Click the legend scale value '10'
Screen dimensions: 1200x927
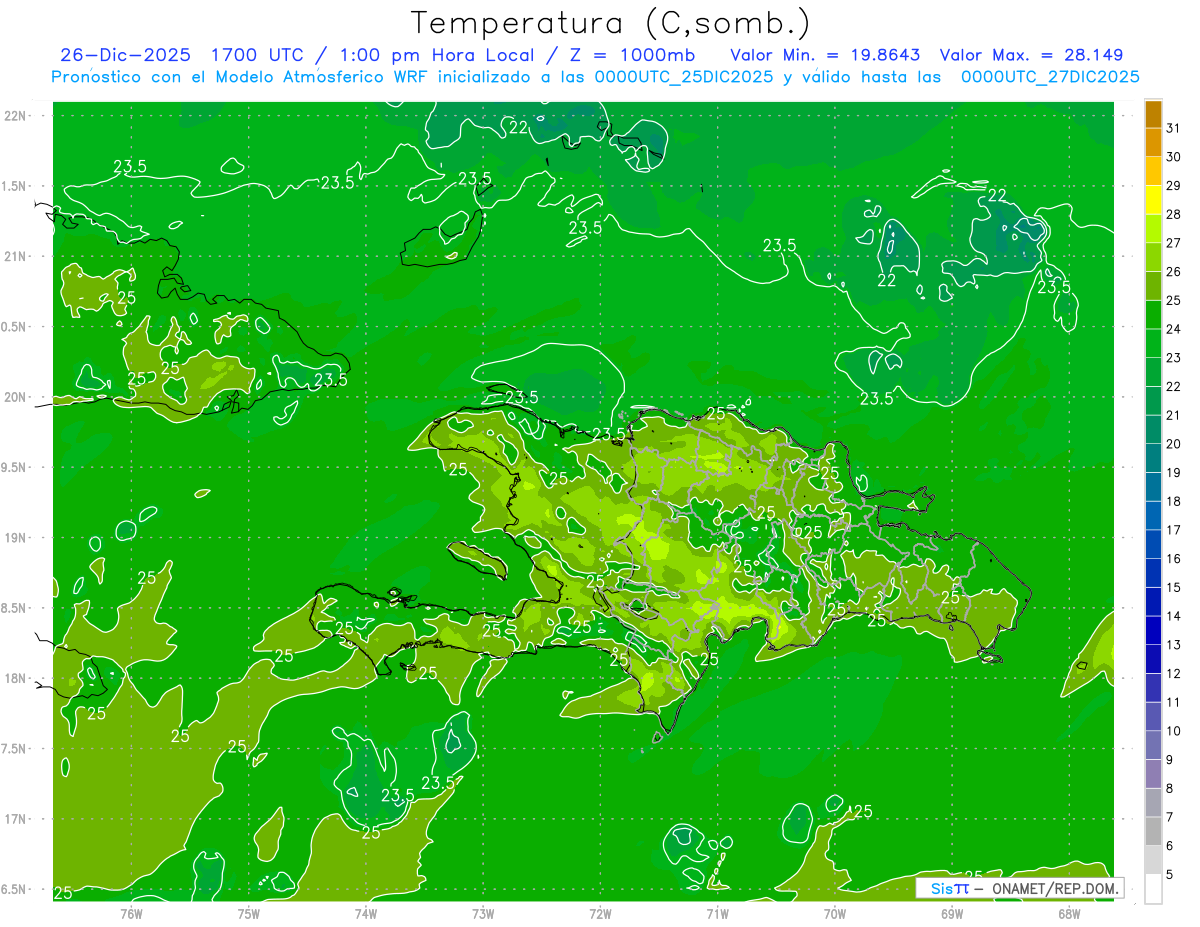coord(1174,731)
